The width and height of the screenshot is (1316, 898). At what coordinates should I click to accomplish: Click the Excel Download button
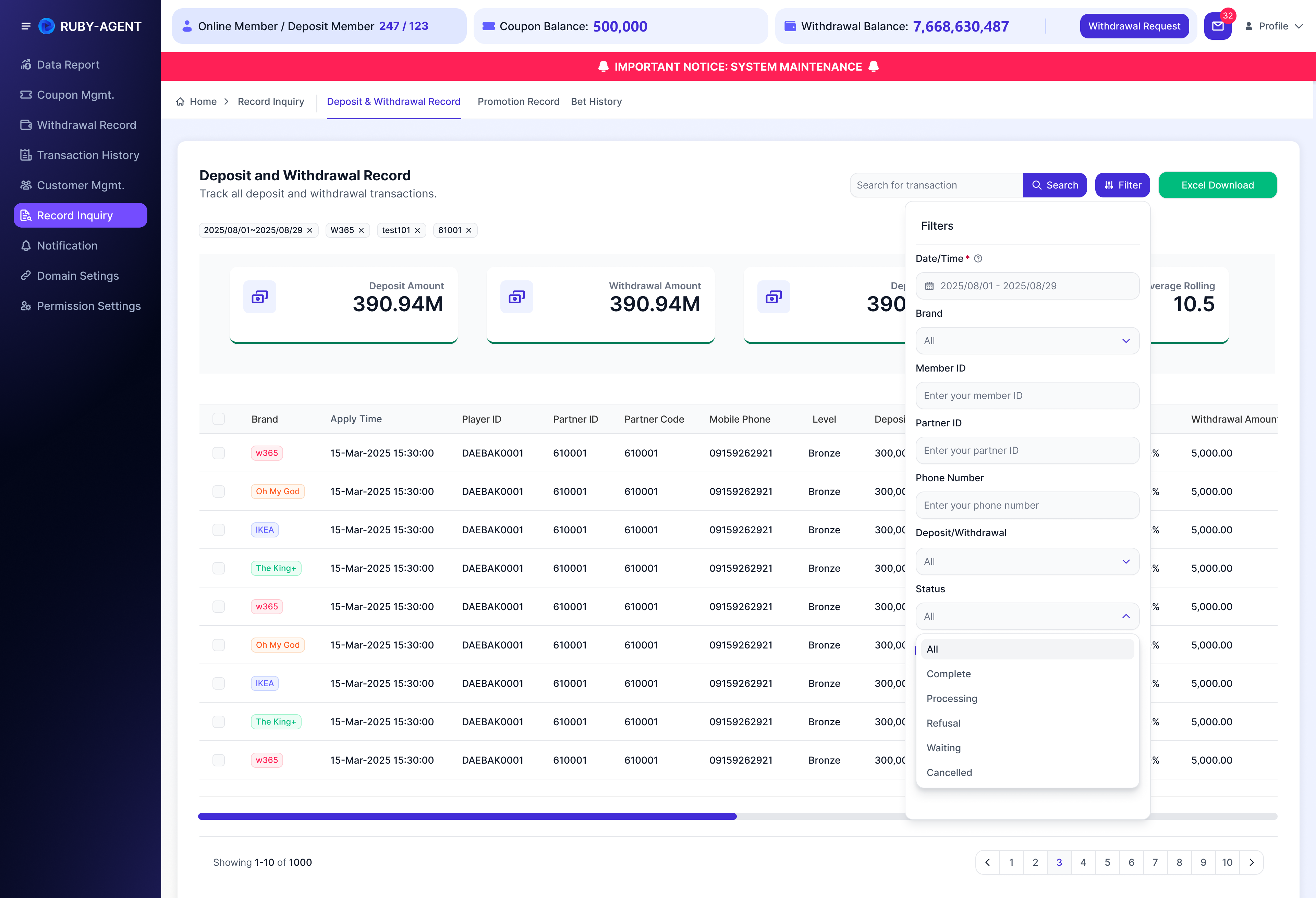[x=1217, y=185]
